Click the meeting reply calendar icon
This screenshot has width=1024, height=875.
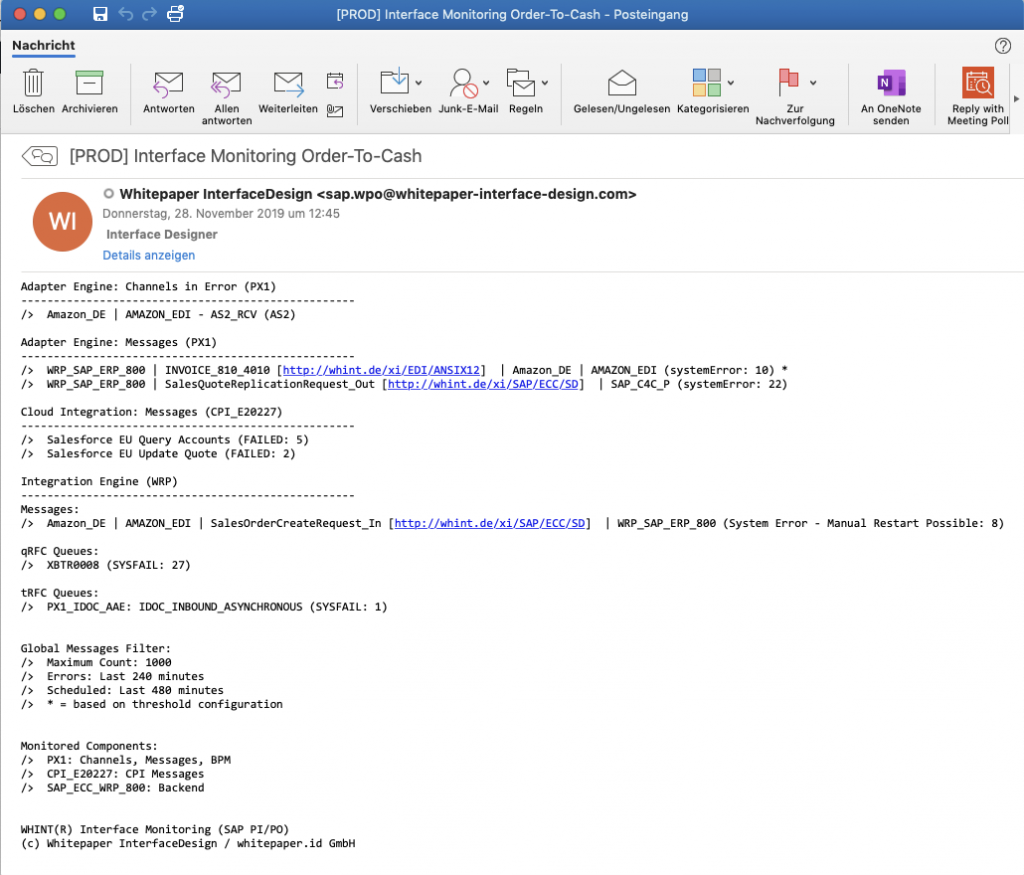(335, 81)
